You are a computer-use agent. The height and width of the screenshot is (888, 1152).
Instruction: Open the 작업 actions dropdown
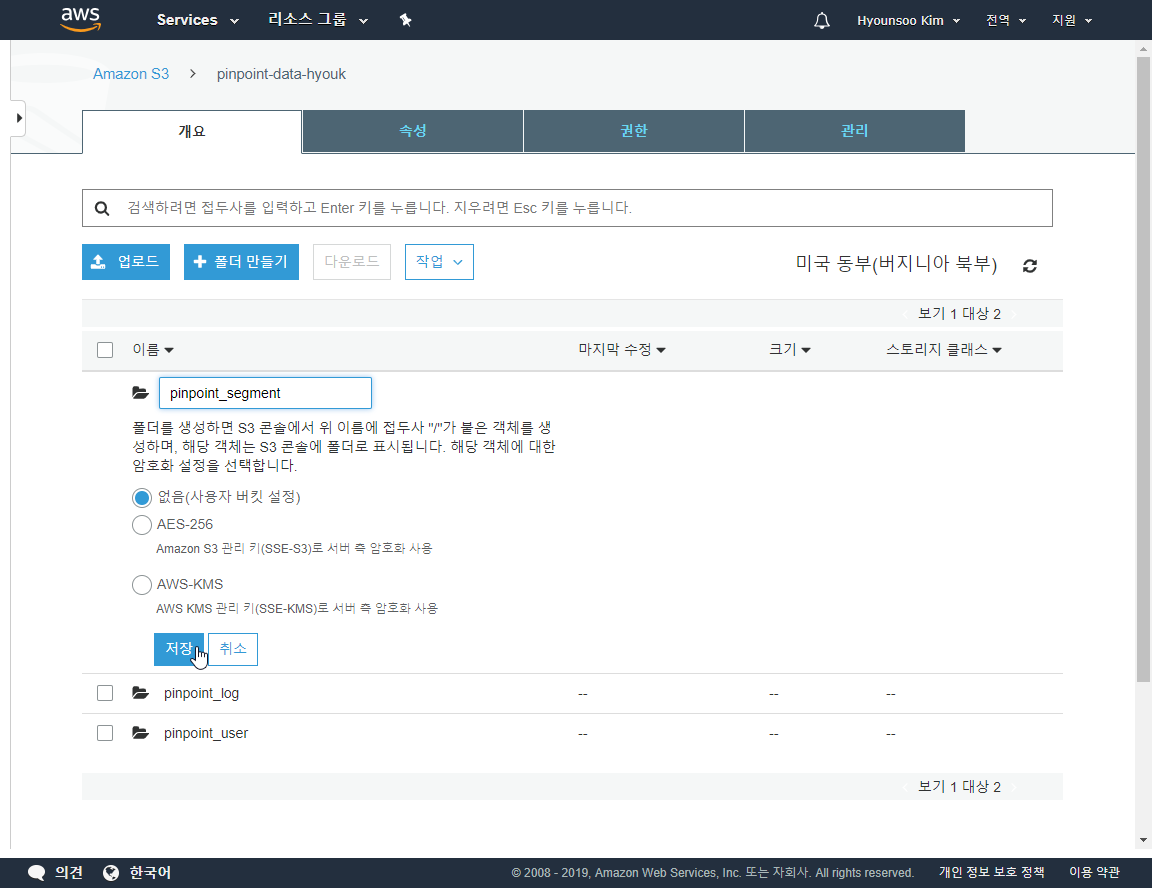tap(439, 262)
